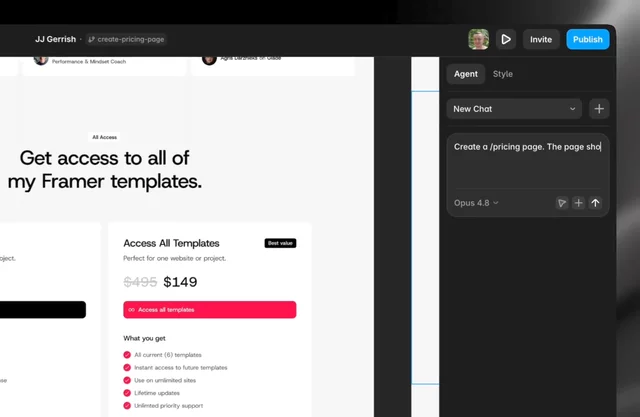640x417 pixels.
Task: Open the Invite dialog
Action: pos(541,39)
